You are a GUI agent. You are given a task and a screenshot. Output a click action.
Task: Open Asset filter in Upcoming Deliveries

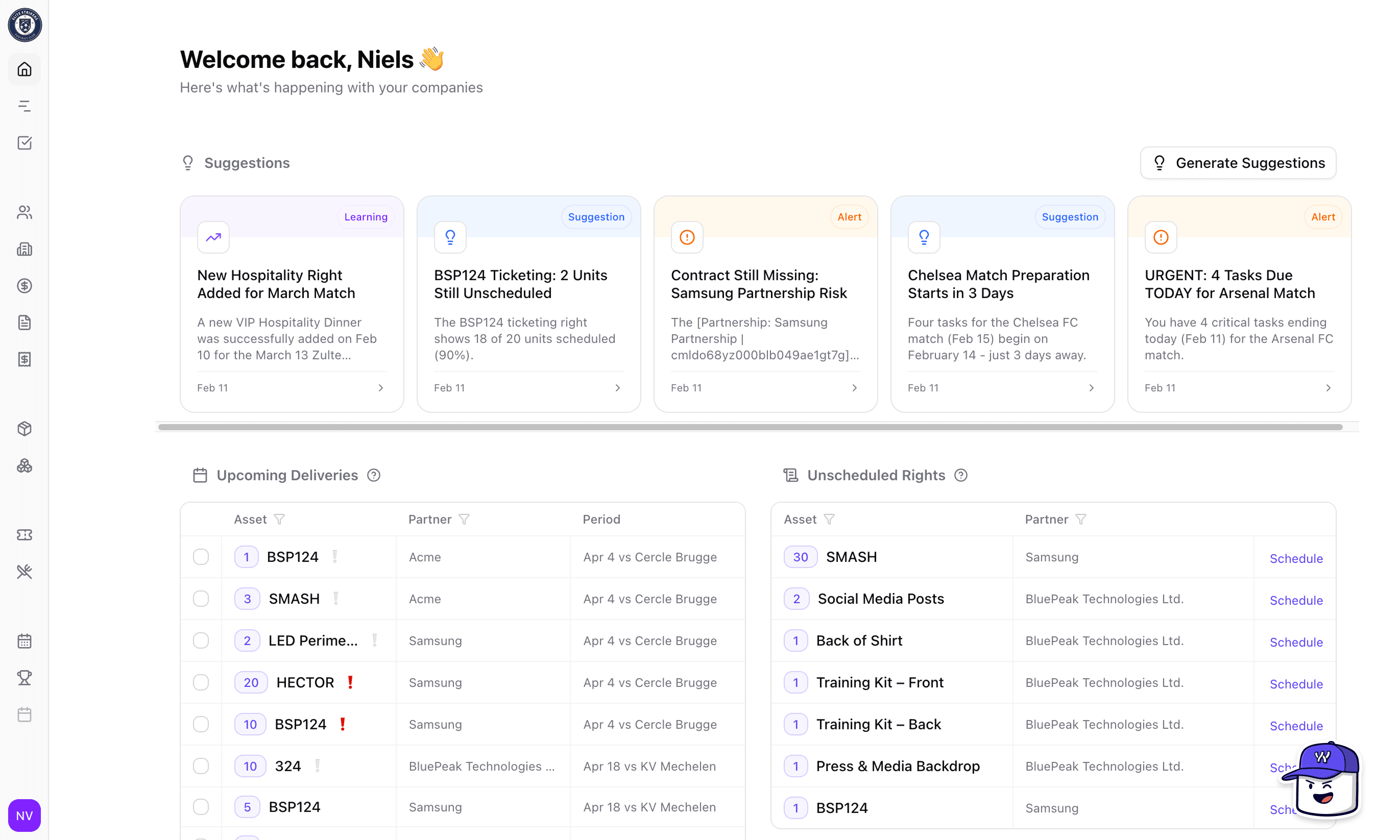point(279,519)
